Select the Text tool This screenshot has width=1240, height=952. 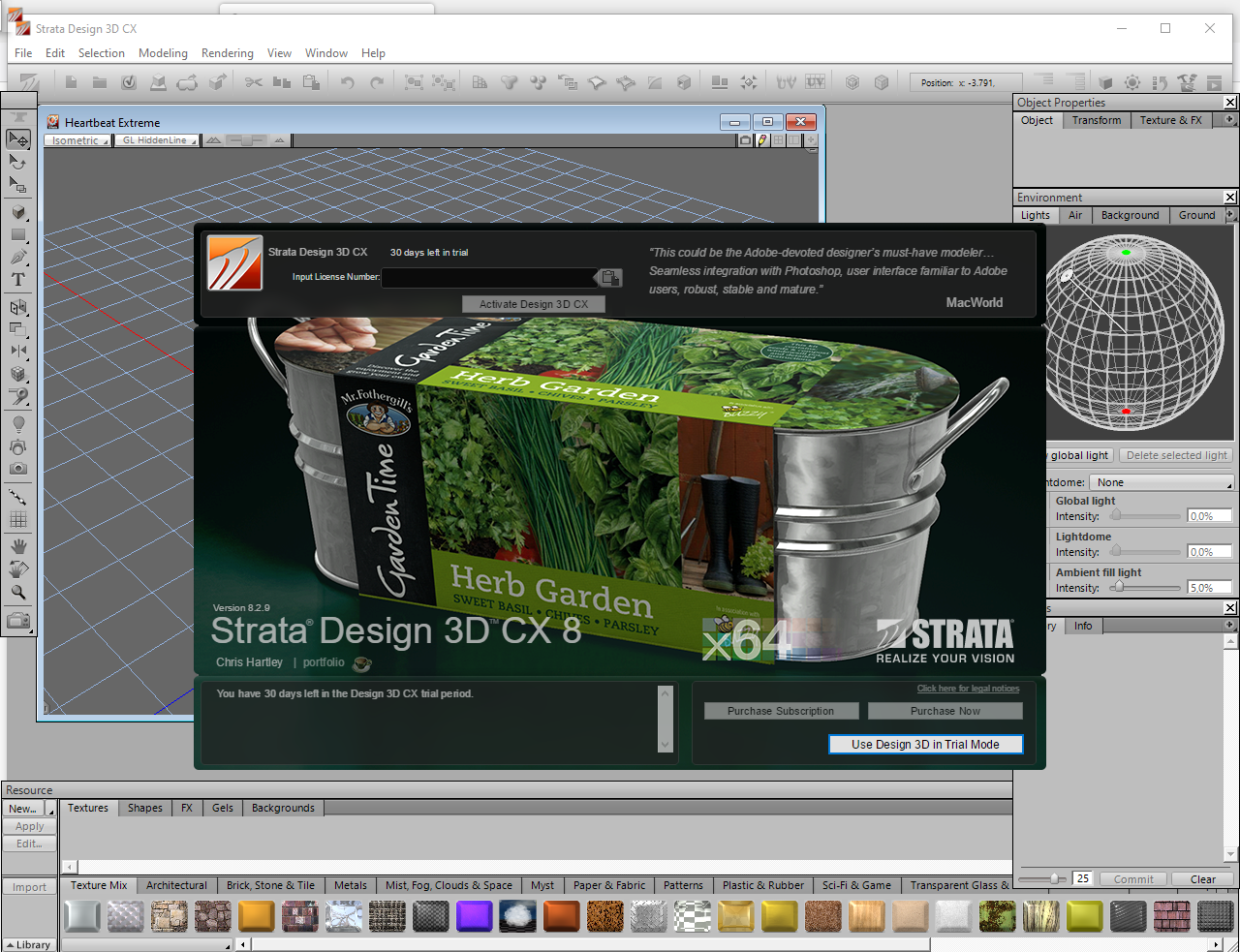(18, 279)
